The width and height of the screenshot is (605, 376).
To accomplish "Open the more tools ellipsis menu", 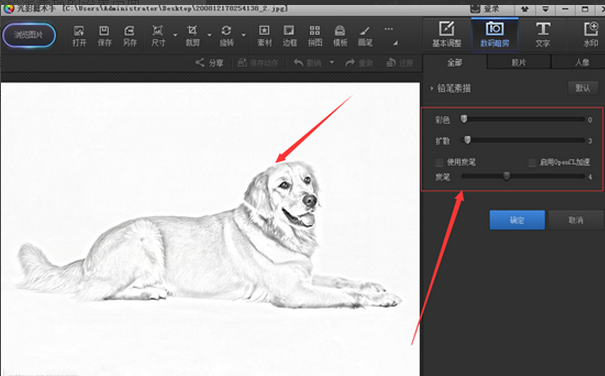I will coord(389,29).
